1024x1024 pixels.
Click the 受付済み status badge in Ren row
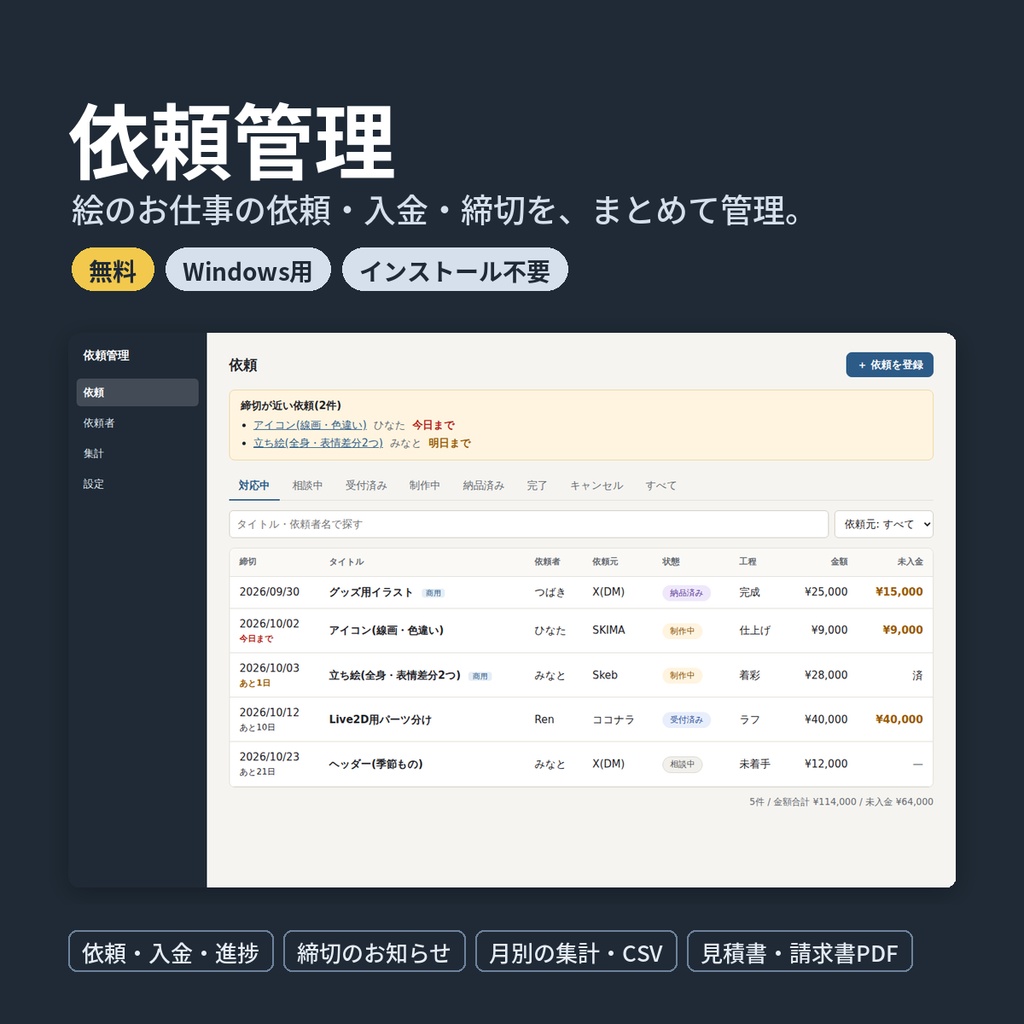click(x=686, y=720)
